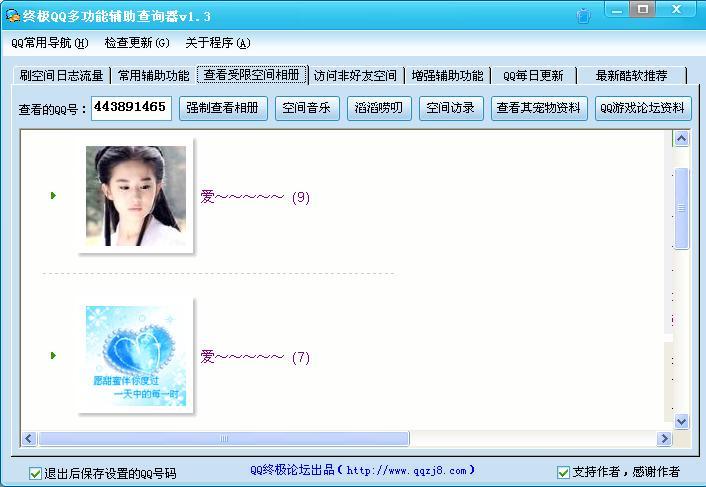This screenshot has width=706, height=487.
Task: Open the 最新酷软推荐 tab
Action: [x=632, y=75]
